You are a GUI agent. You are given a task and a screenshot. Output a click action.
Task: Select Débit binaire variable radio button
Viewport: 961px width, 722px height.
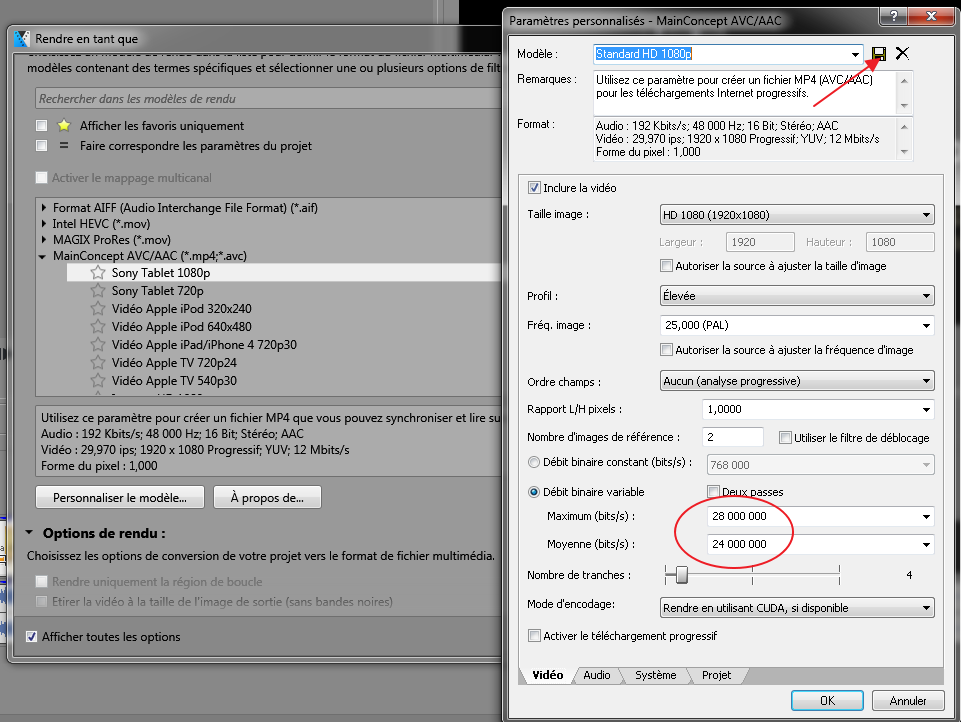(x=534, y=492)
